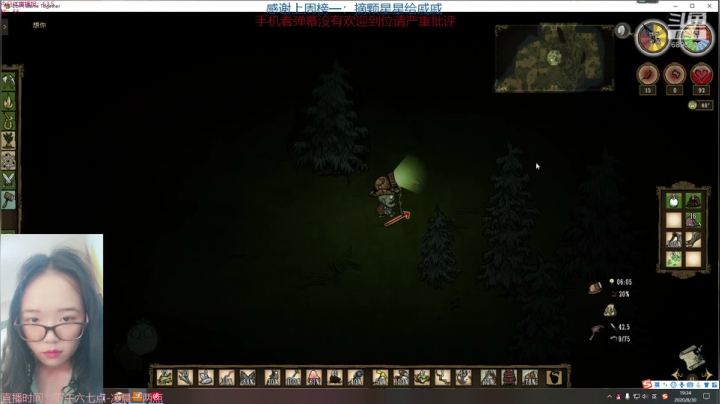Click the streamer webcam overlay

[x=52, y=314]
